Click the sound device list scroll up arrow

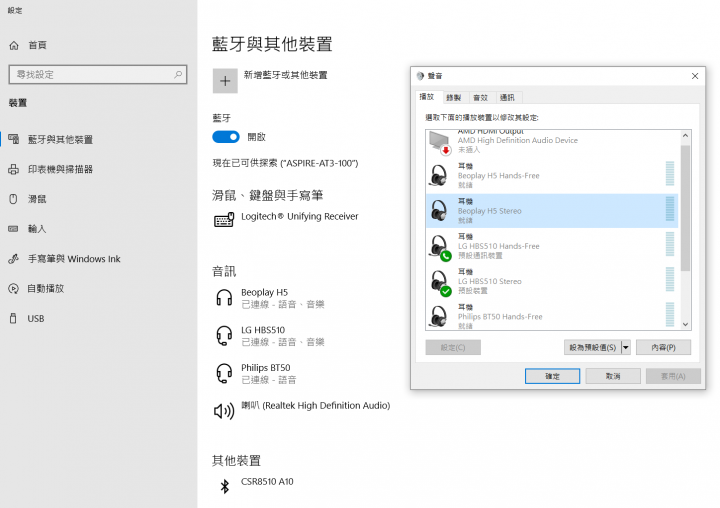pyautogui.click(x=685, y=135)
